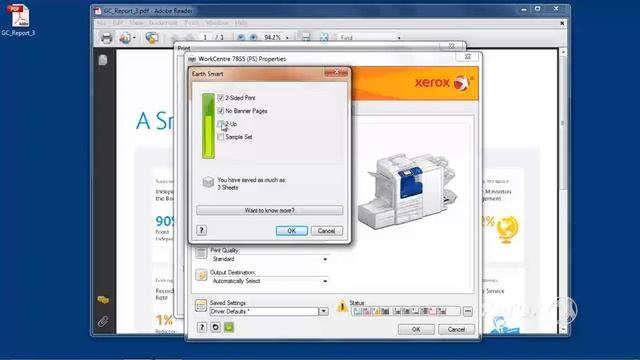Click the paper savings sheet icon
640x360 pixels.
click(208, 182)
